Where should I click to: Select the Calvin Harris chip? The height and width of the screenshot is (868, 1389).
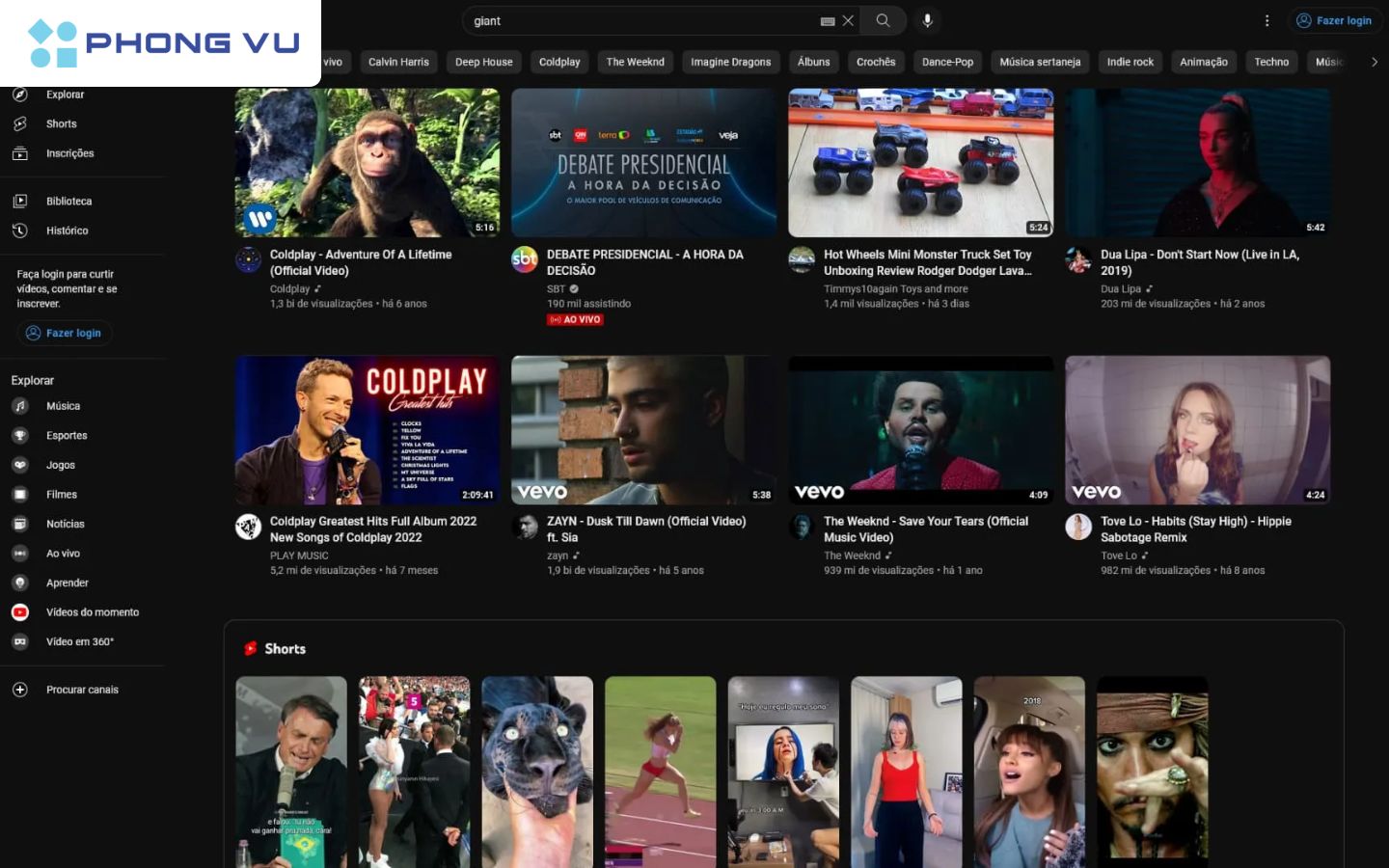click(398, 62)
